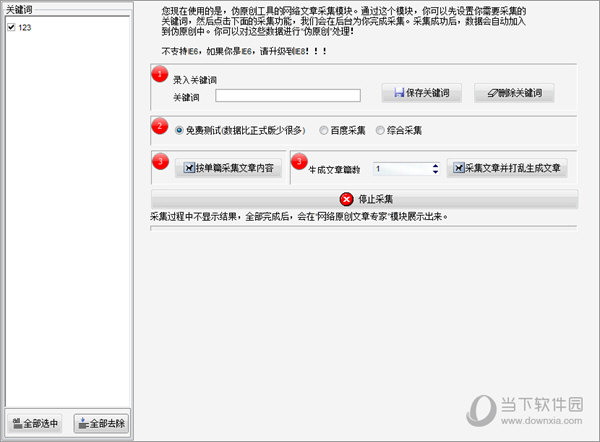
Task: Stop collecting with the 停止采集 button
Action: point(365,199)
